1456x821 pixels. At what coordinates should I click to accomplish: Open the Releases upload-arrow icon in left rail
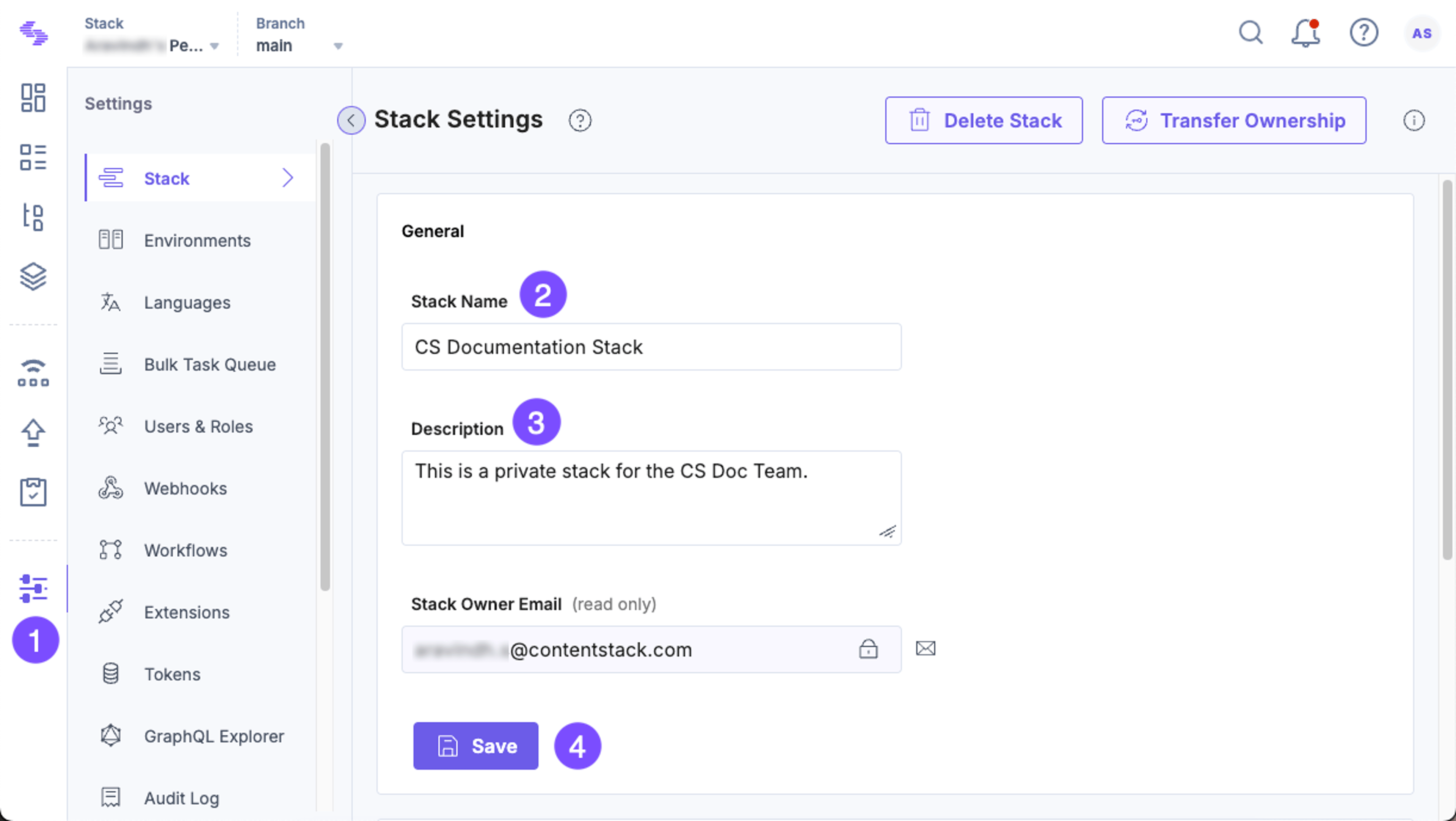pyautogui.click(x=33, y=433)
